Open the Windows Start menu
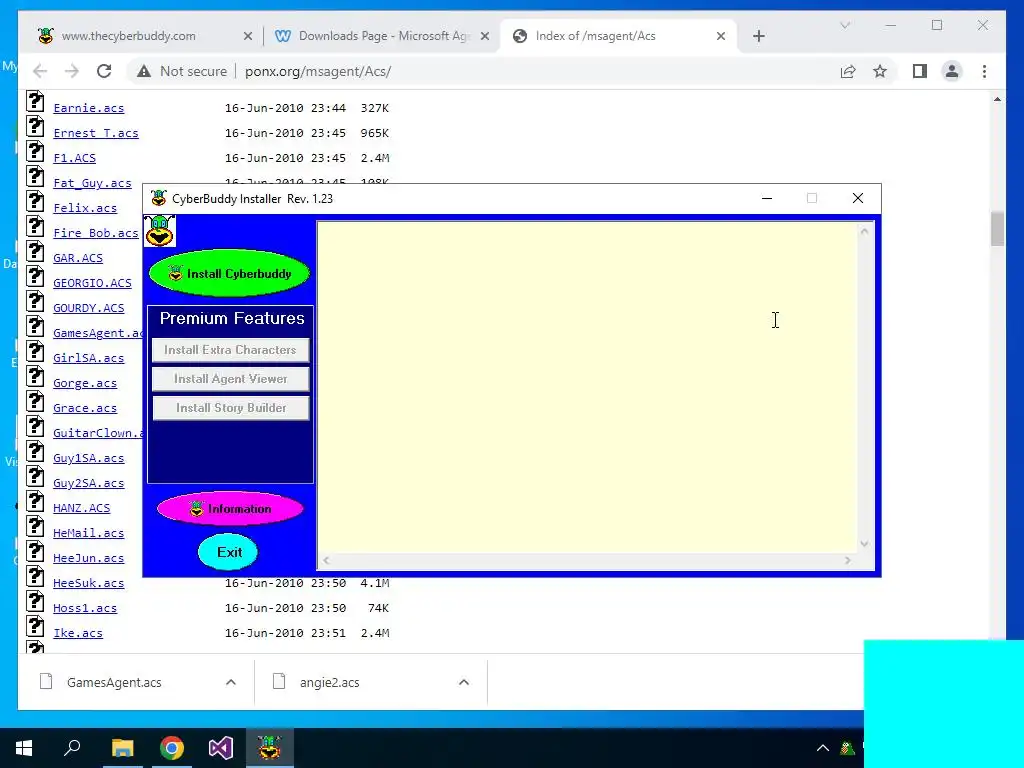 [24, 748]
